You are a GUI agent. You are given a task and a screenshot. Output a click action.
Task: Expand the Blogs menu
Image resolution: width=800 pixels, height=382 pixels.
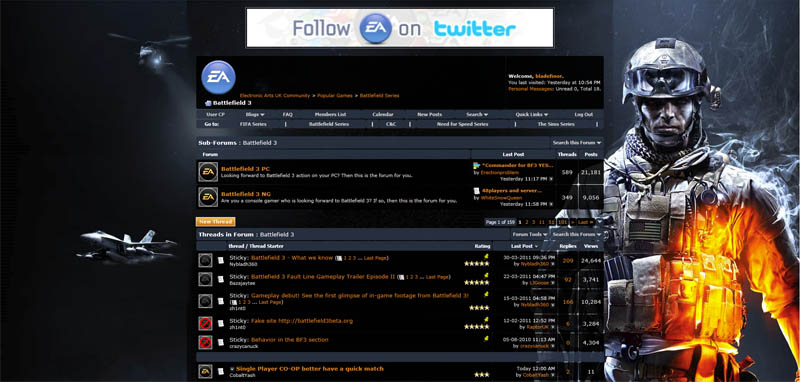pos(255,114)
